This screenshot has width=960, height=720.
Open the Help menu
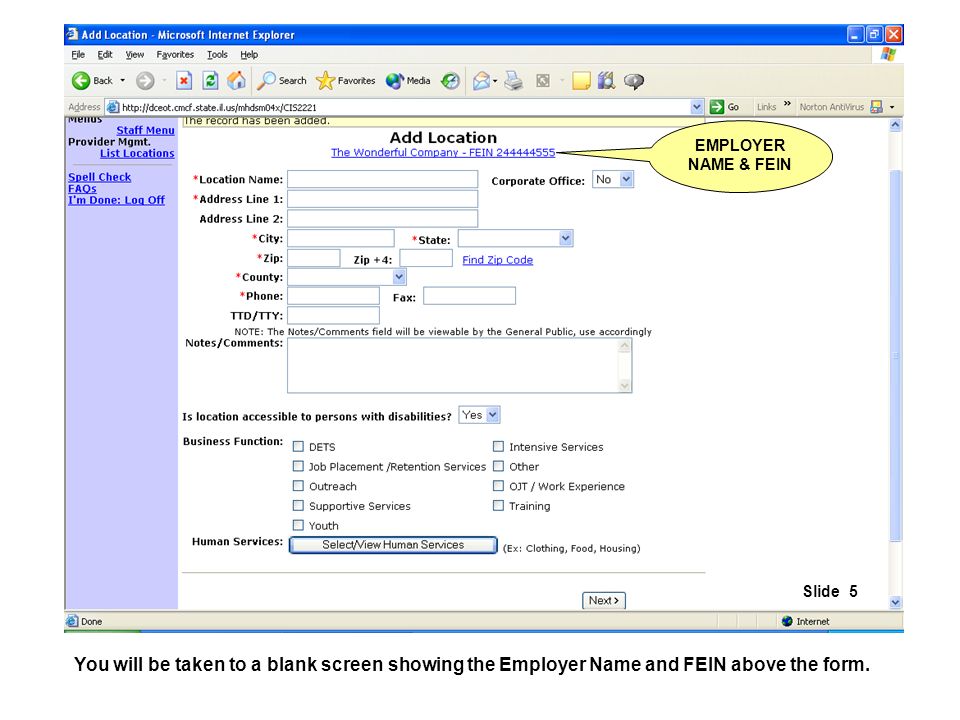point(249,54)
